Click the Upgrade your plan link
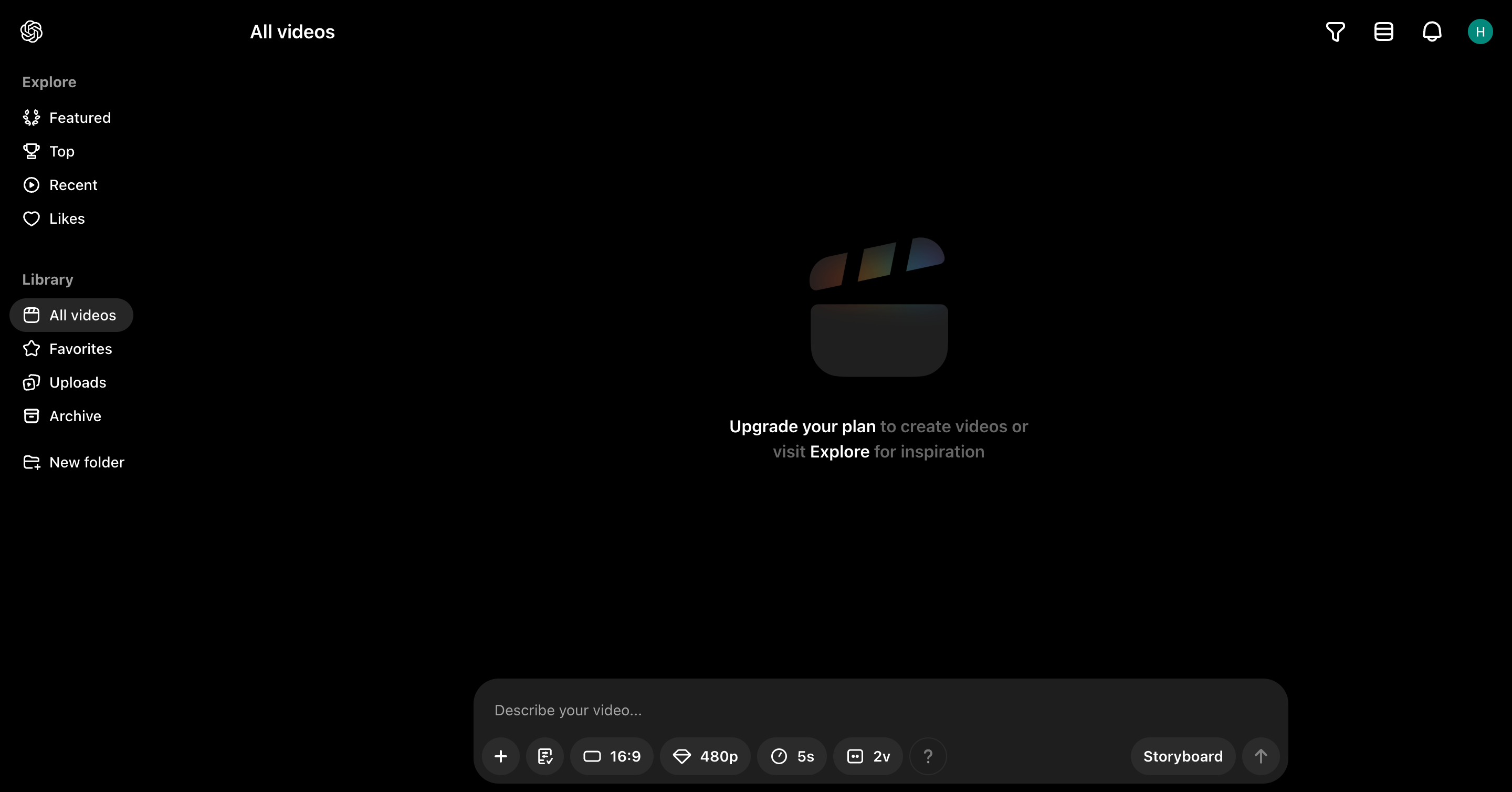The height and width of the screenshot is (792, 1512). click(802, 426)
